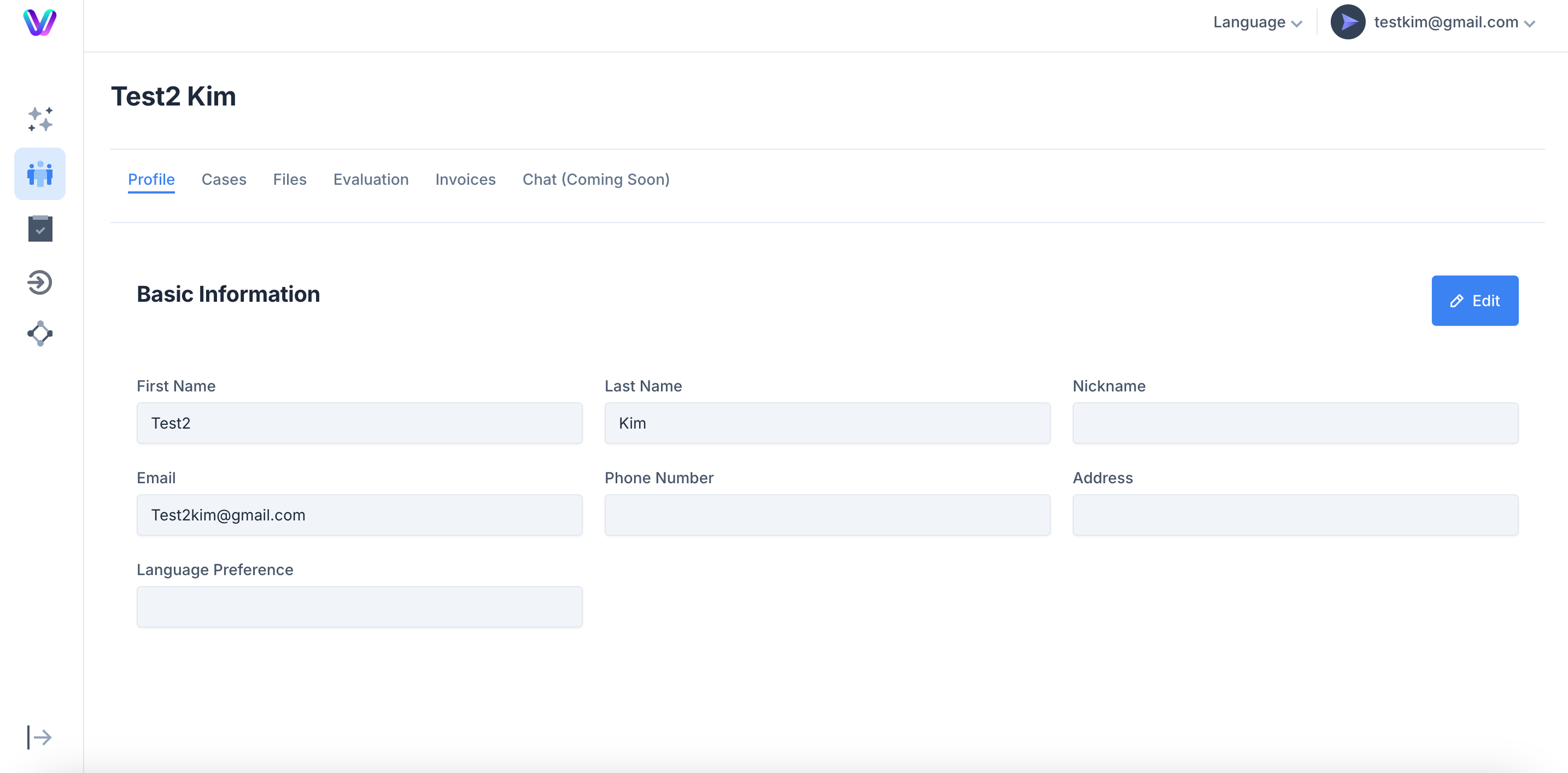
Task: Open the Language dropdown
Action: point(1257,22)
